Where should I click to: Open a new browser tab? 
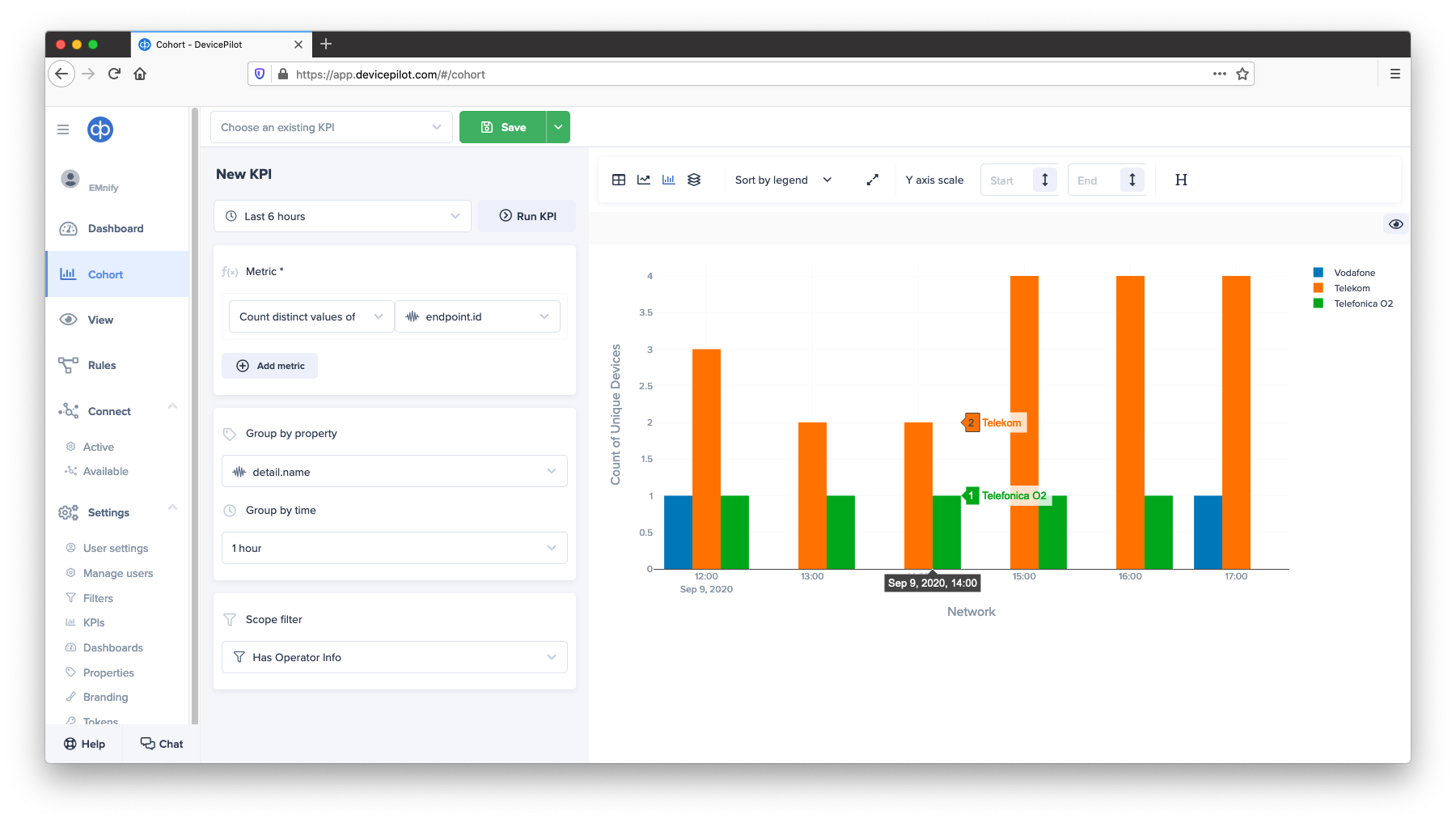click(326, 44)
